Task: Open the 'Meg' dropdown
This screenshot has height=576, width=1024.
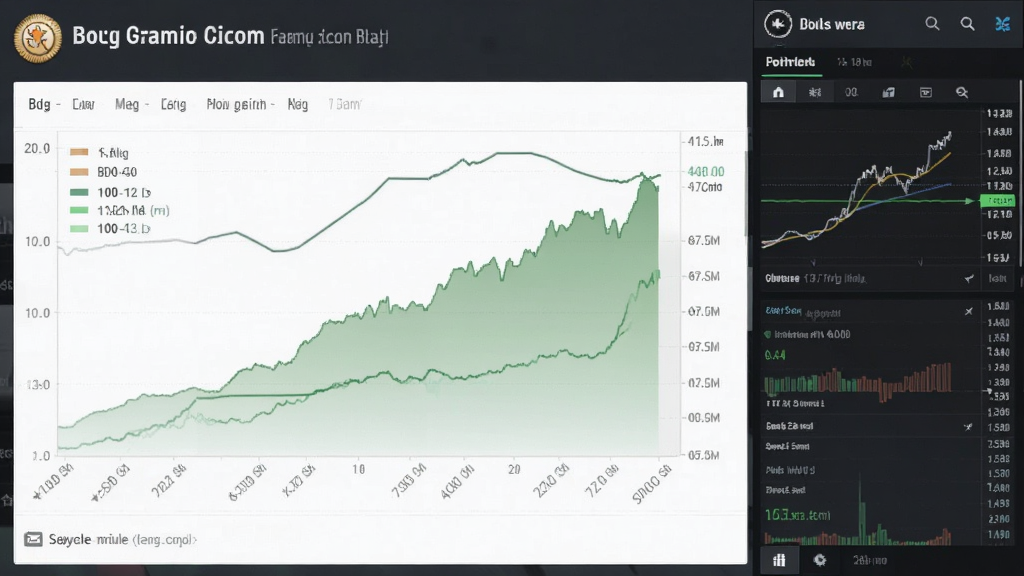Action: click(131, 104)
